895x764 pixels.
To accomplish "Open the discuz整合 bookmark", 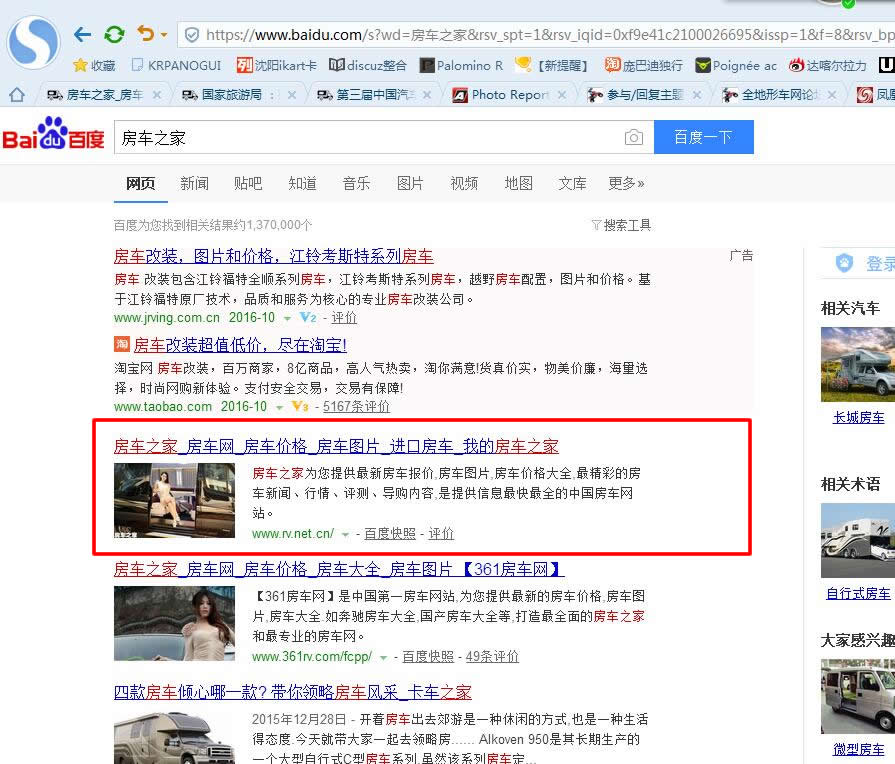I will (368, 66).
